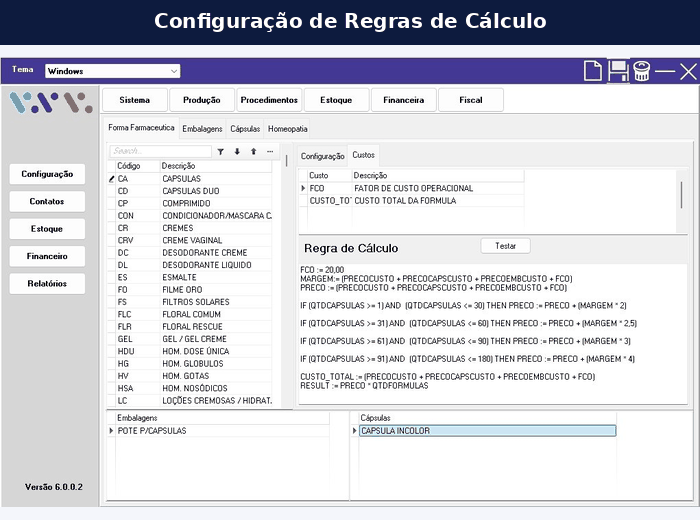The height and width of the screenshot is (520, 700).
Task: Select the CAPSULA INCOLOR entry
Action: 488,431
